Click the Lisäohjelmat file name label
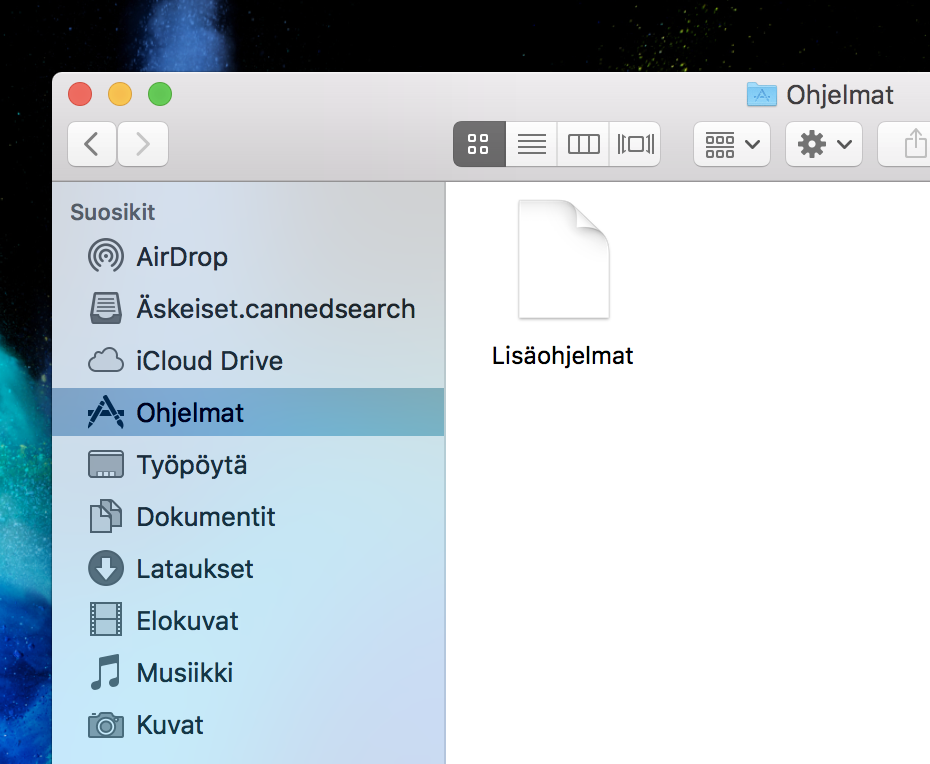 (562, 356)
